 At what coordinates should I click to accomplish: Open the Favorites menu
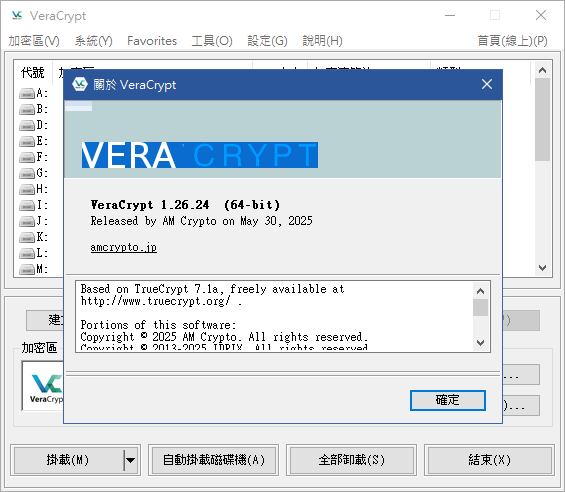152,41
